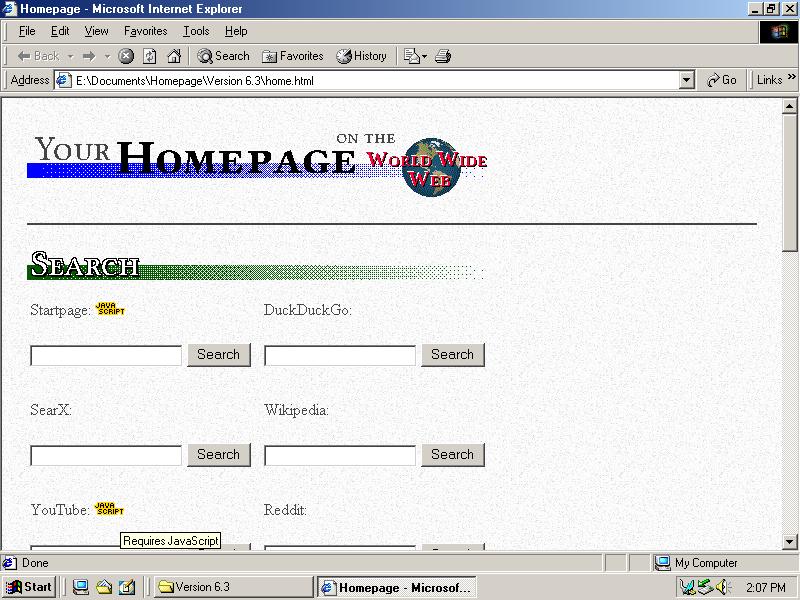
Task: Click the Internet Explorer icon in the title bar
Action: [x=10, y=9]
